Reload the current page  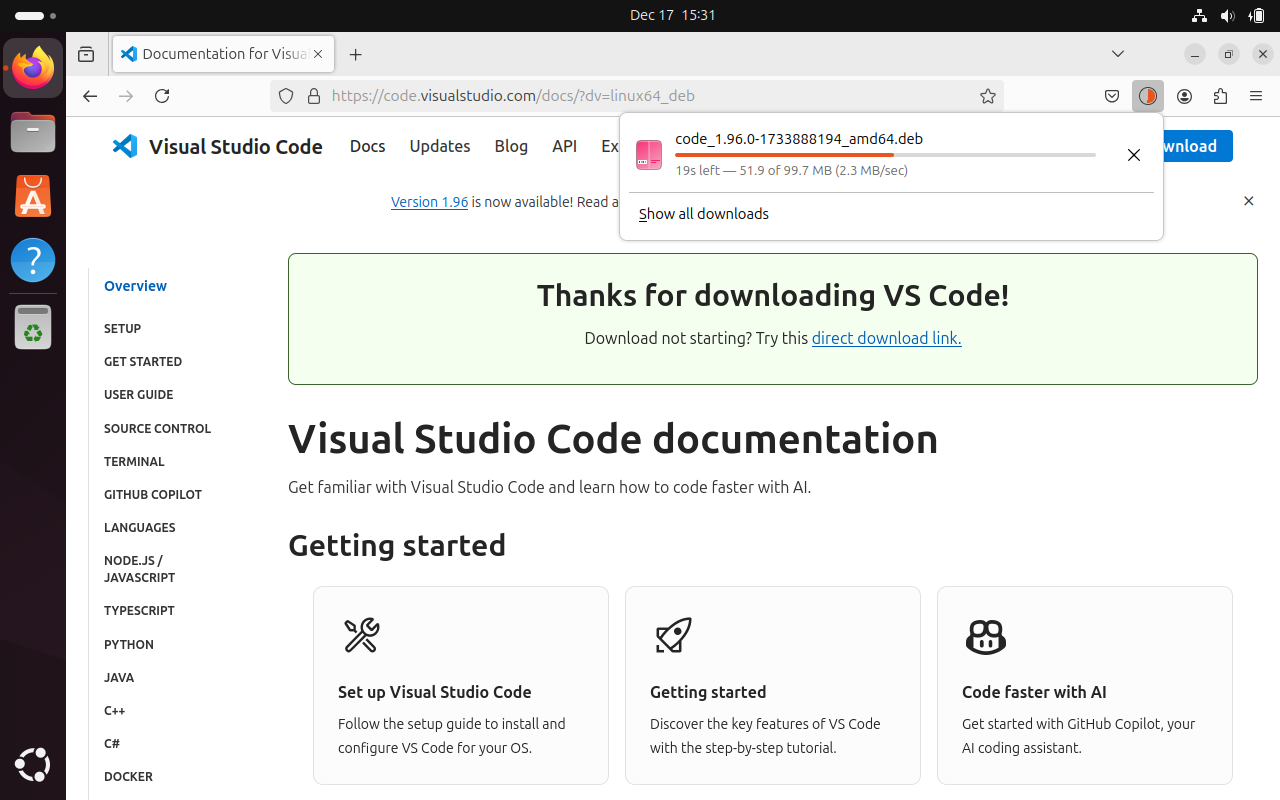click(x=162, y=96)
